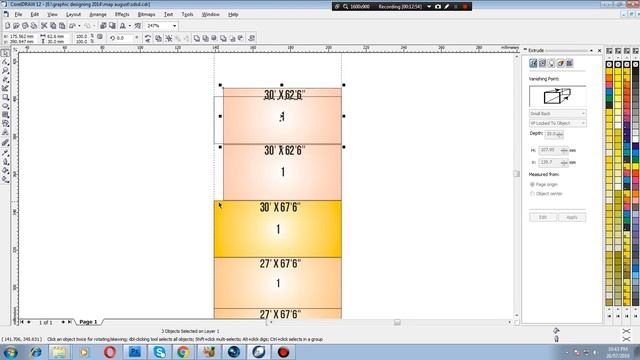This screenshot has height=360, width=640.
Task: Open the Tools menu
Action: pyautogui.click(x=187, y=14)
